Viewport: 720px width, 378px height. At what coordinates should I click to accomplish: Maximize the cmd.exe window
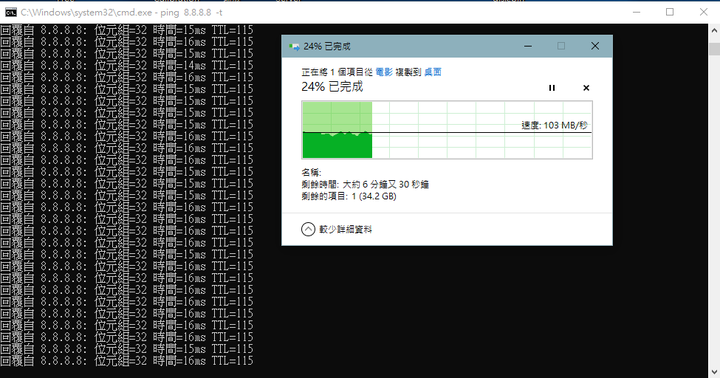click(x=670, y=12)
